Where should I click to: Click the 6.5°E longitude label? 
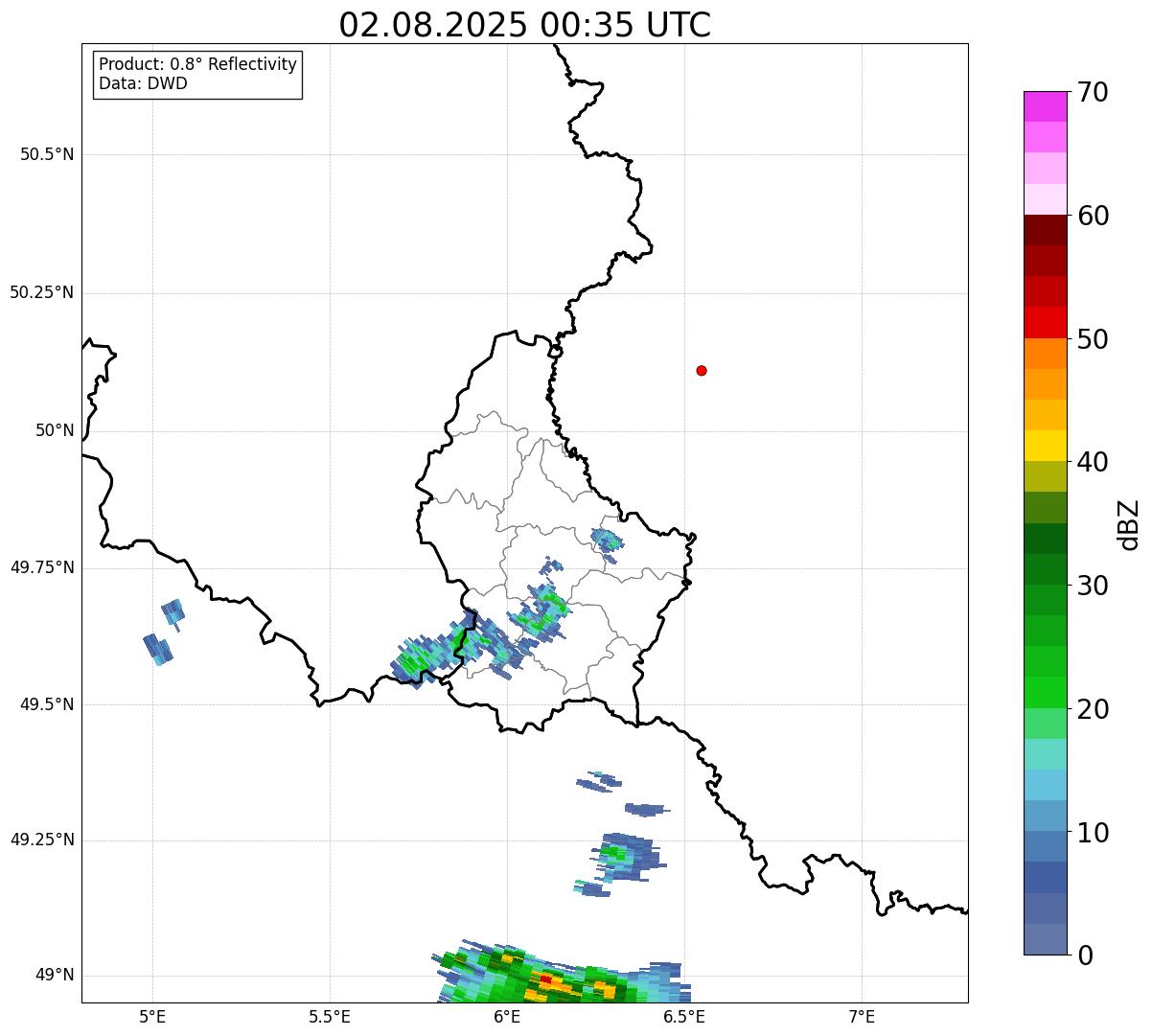coord(684,1016)
